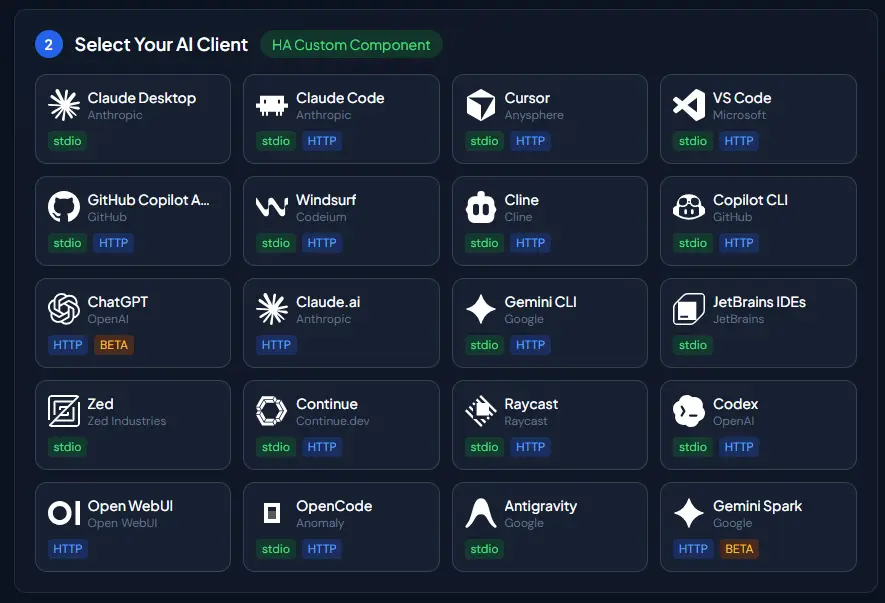The image size is (885, 603).
Task: Click the Windsurf wave icon
Action: (272, 207)
